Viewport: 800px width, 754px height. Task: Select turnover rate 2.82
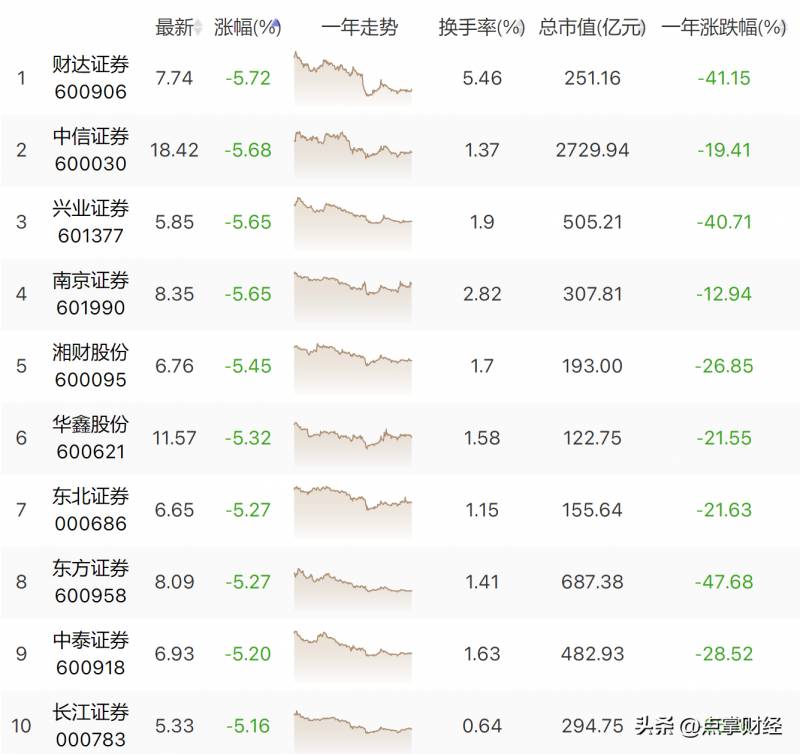[x=482, y=294]
